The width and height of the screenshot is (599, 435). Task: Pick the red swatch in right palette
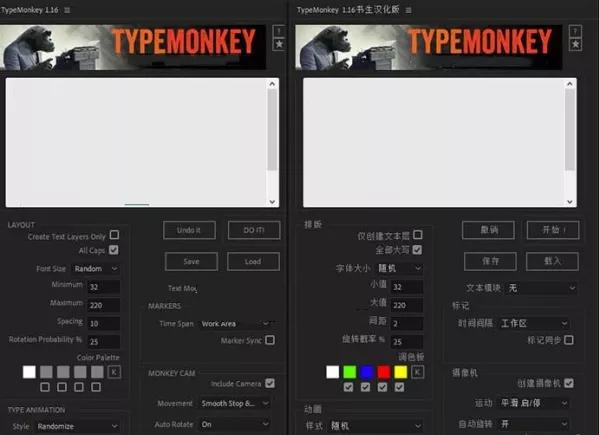point(384,372)
